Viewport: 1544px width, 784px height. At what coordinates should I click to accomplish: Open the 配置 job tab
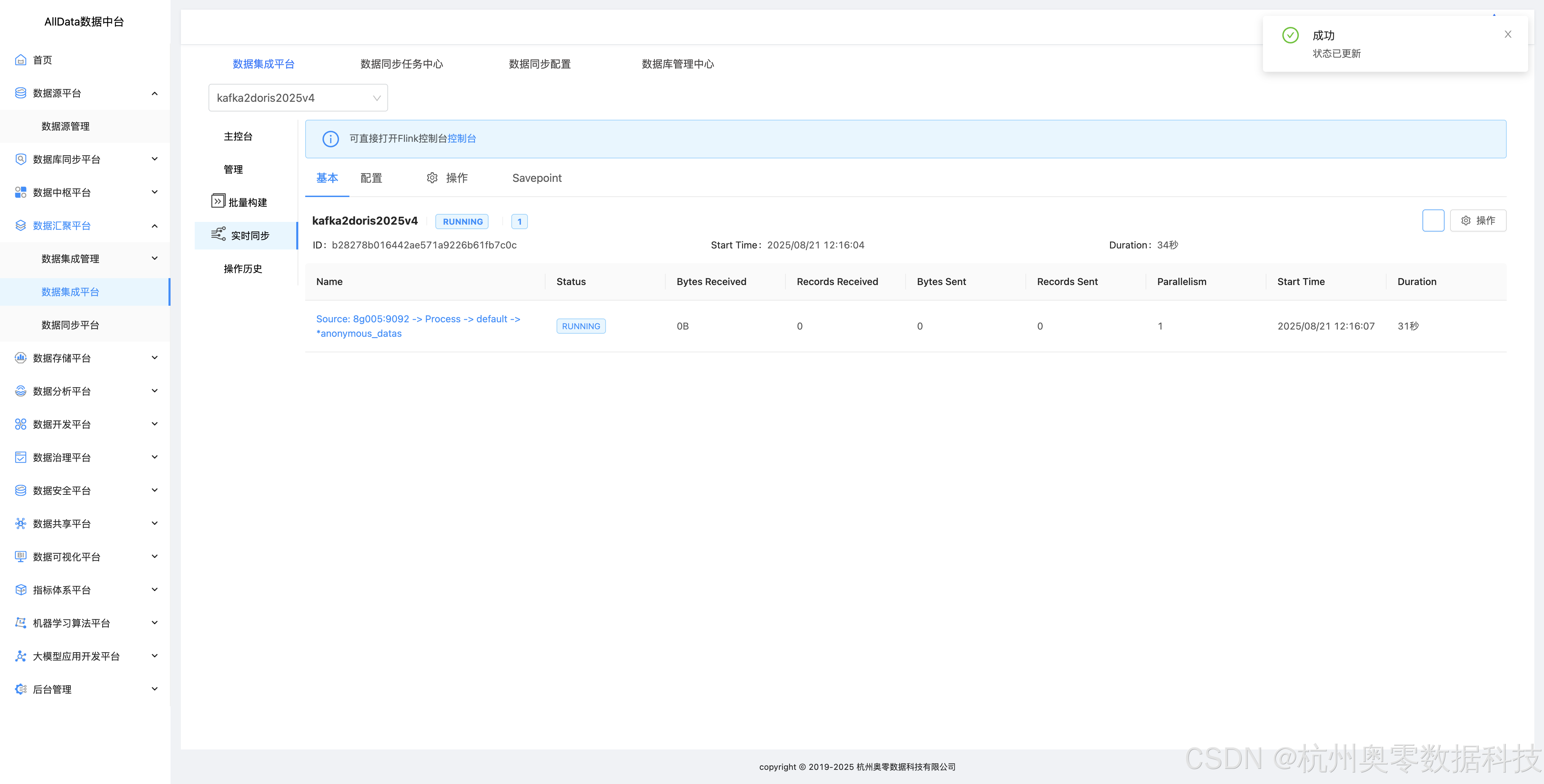[371, 178]
